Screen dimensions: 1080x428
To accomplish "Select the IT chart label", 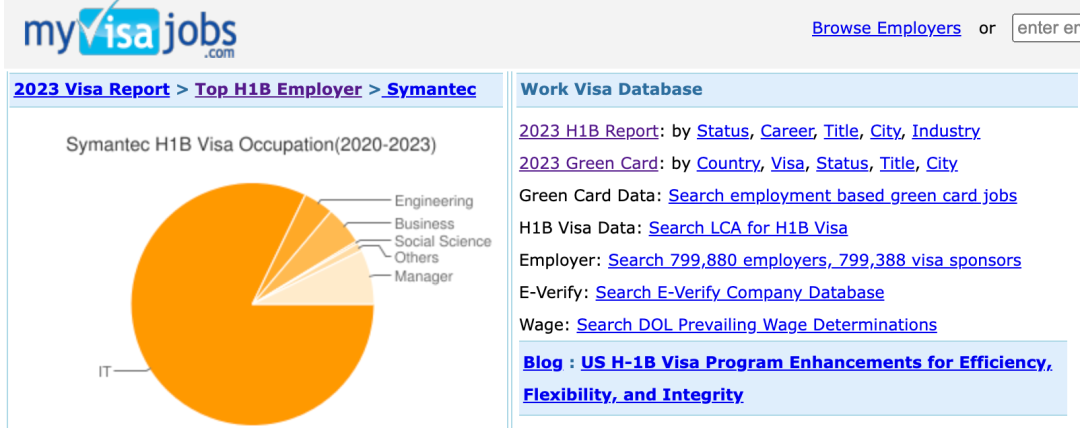I will coord(104,372).
